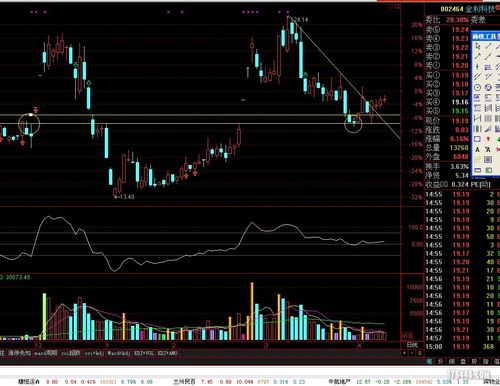The width and height of the screenshot is (500, 386).
Task: Select the ray line tool in second row
Action: point(478,56)
